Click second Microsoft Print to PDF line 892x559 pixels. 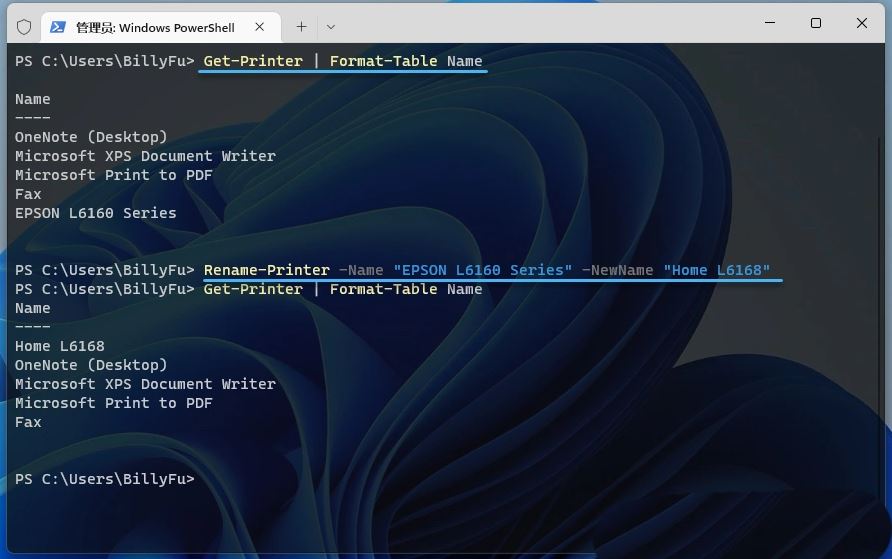114,403
